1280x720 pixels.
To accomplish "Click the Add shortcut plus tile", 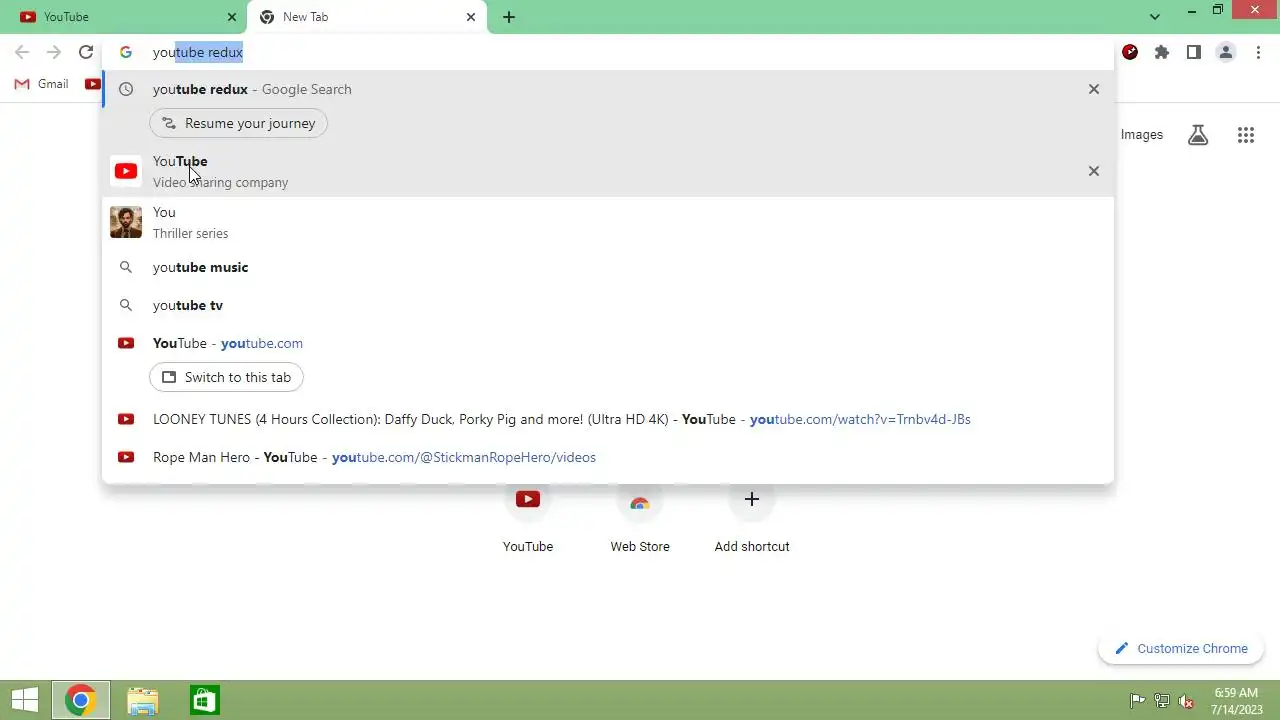I will (752, 518).
